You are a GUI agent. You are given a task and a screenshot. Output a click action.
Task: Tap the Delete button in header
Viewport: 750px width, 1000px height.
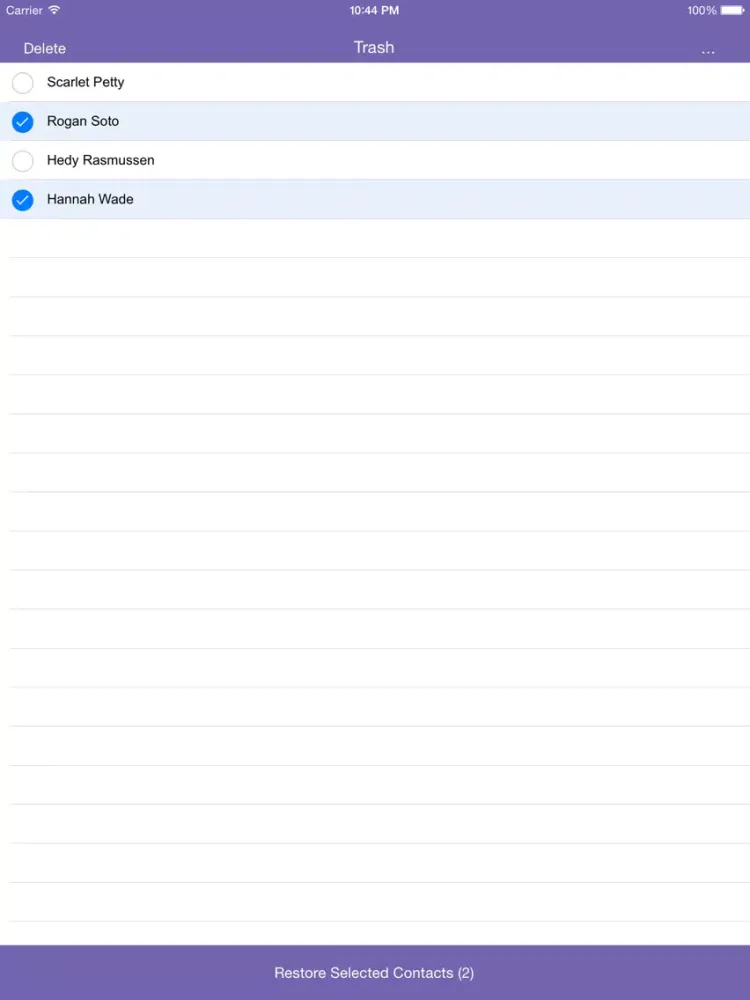pos(45,48)
